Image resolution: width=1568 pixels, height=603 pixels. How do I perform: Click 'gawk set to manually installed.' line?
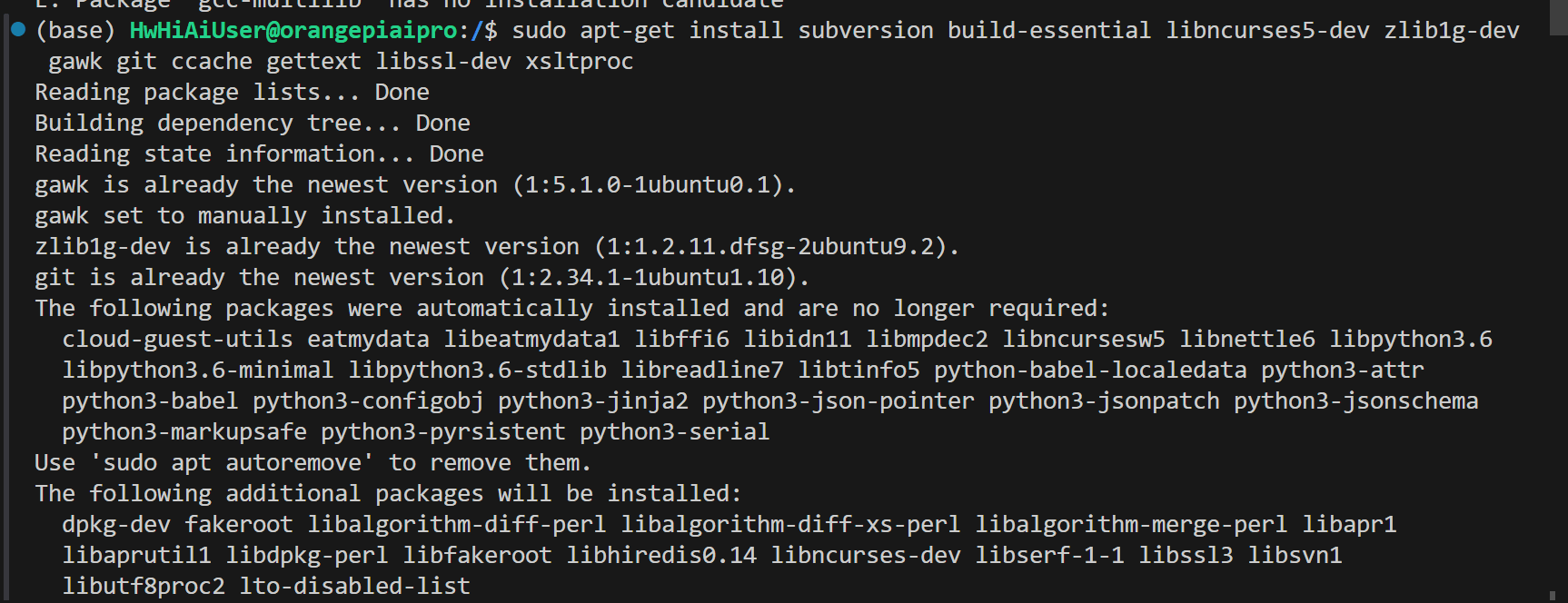(245, 216)
